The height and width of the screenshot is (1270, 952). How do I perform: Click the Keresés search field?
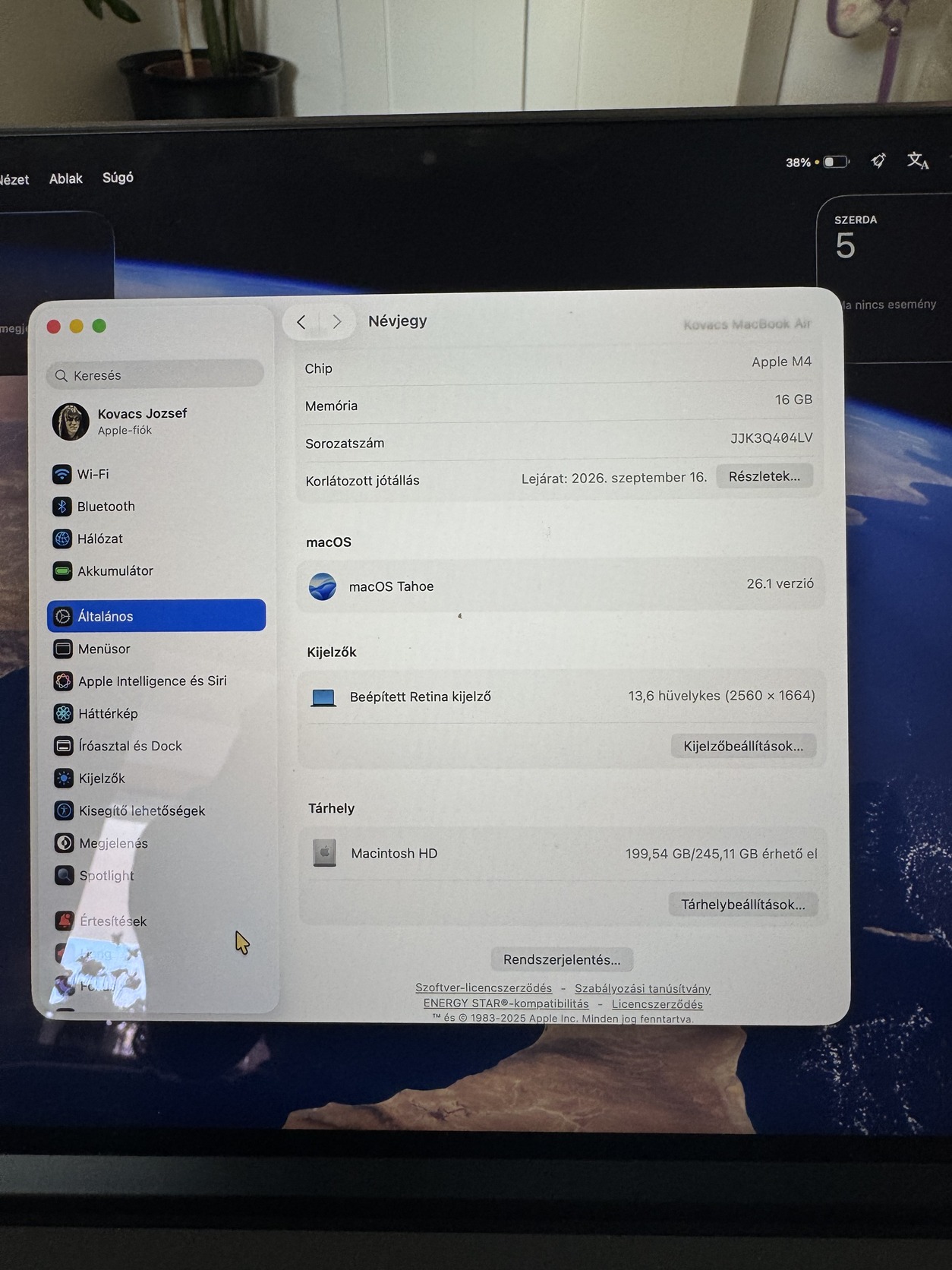pyautogui.click(x=156, y=374)
